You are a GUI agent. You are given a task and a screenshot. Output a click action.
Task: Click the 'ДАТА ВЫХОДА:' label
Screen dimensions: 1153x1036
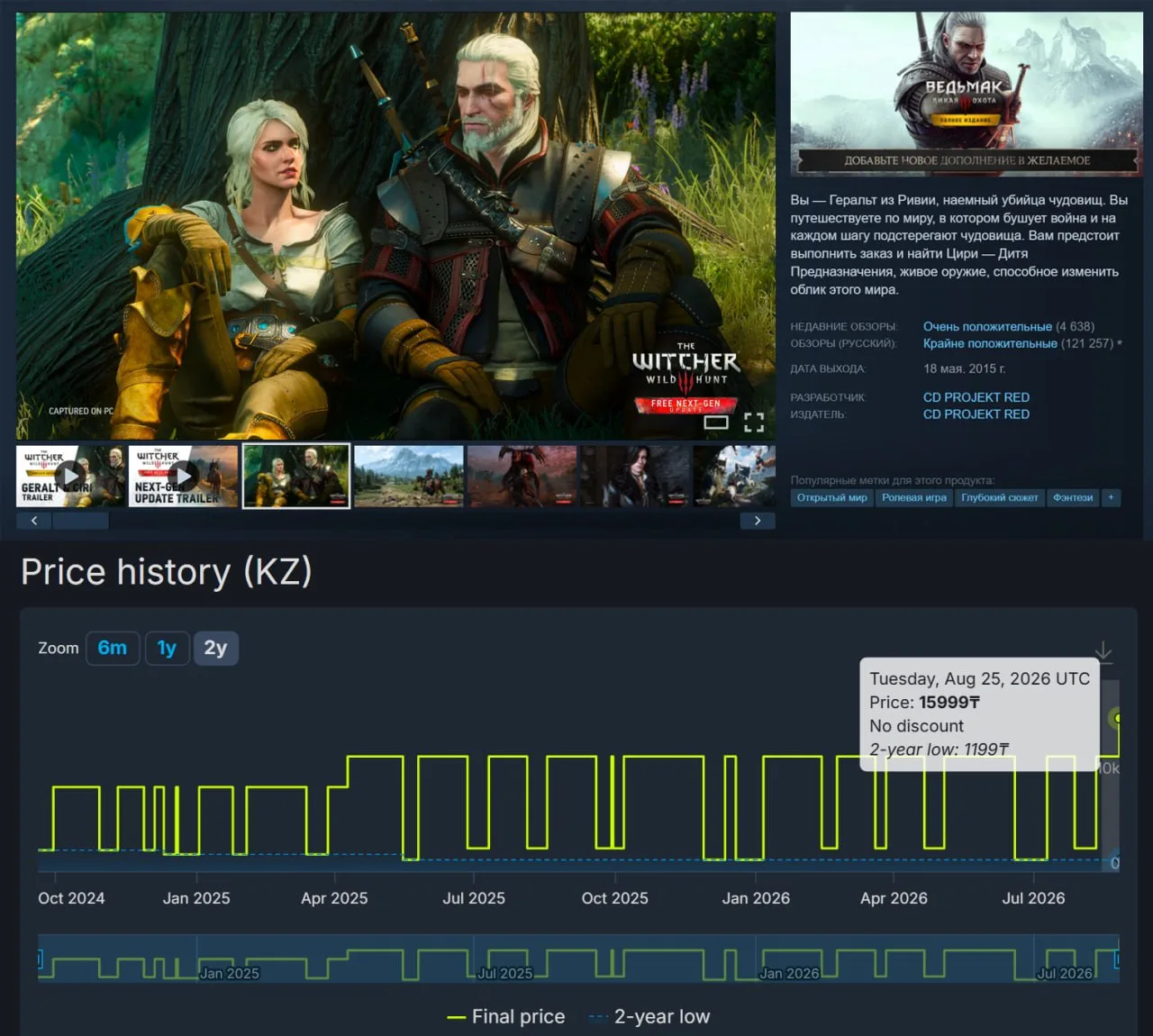828,368
